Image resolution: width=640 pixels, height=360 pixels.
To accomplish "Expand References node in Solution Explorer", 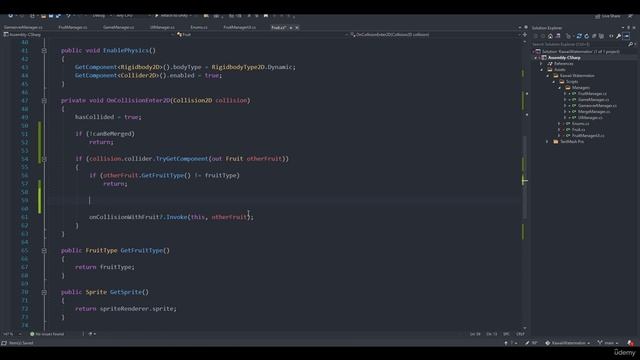I will 542,64.
